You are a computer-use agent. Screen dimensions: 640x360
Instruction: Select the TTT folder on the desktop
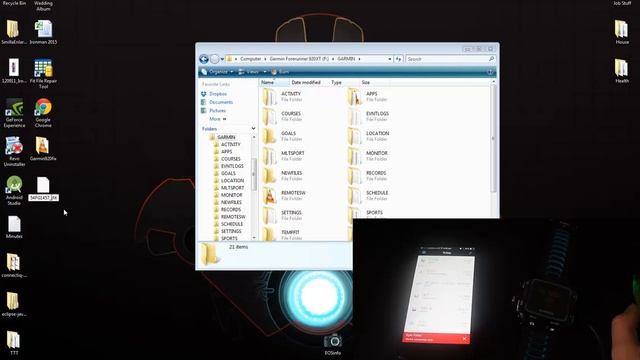coord(13,343)
